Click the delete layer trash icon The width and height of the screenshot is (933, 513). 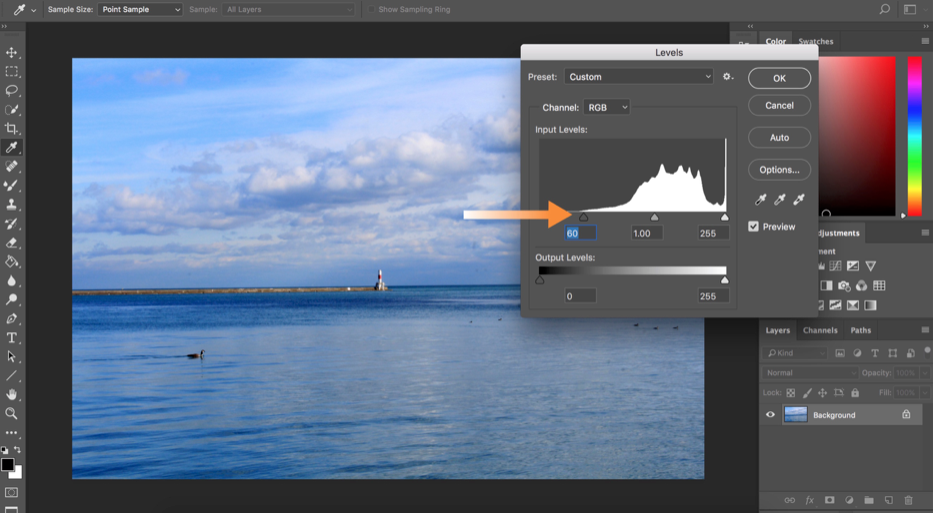coord(908,501)
